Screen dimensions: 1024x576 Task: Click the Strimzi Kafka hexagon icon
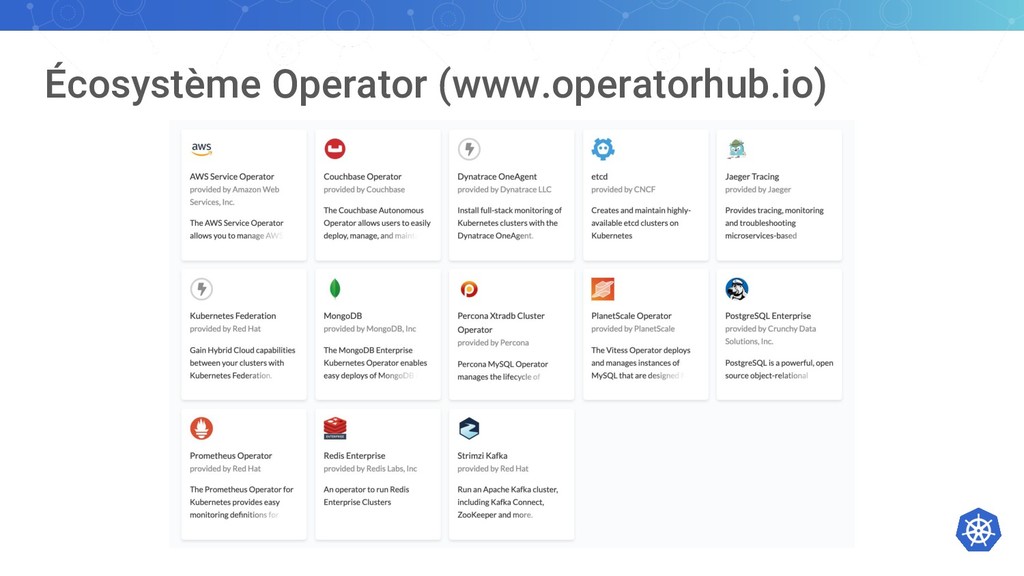(469, 428)
